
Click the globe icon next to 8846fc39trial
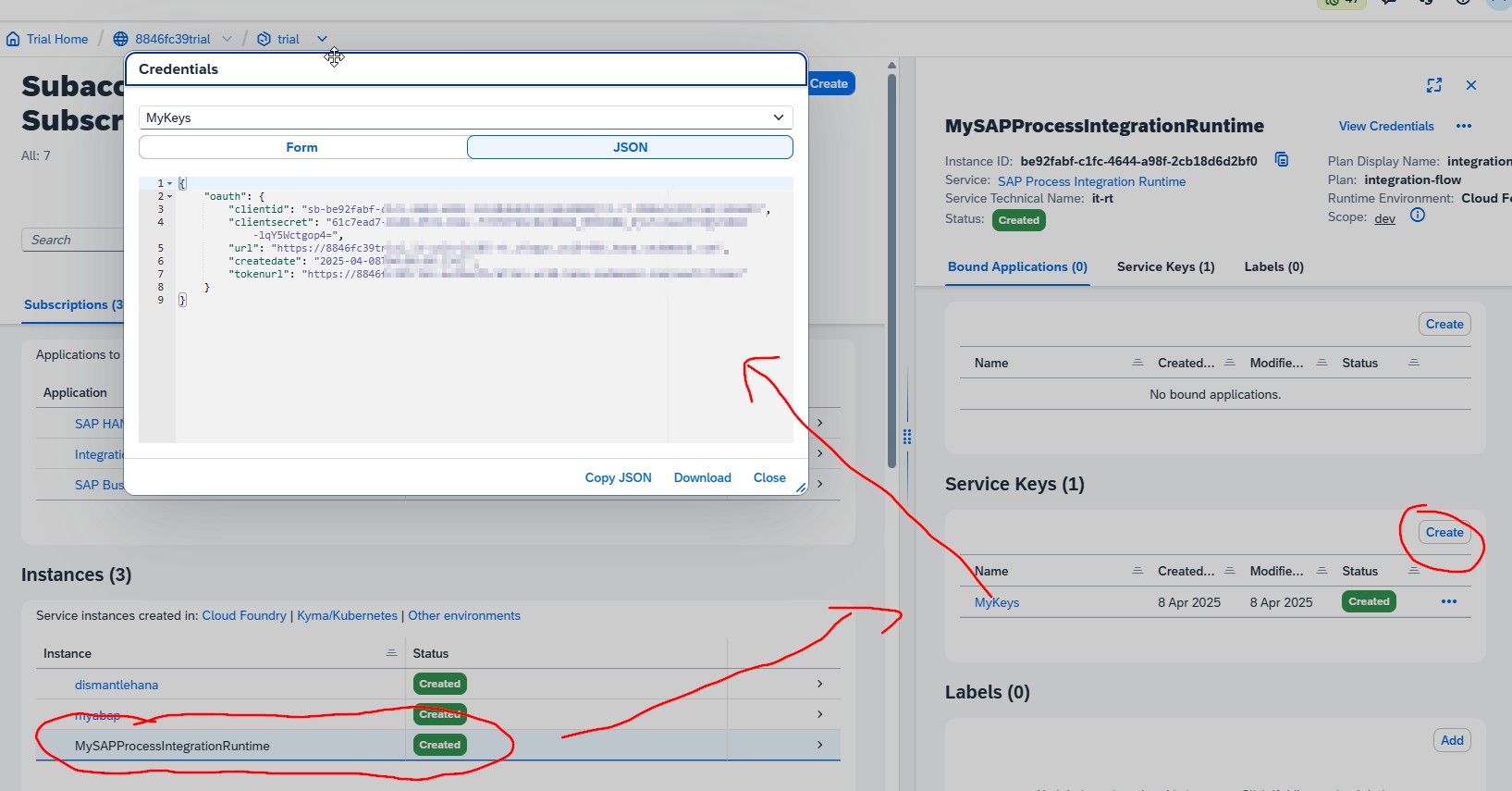click(120, 39)
